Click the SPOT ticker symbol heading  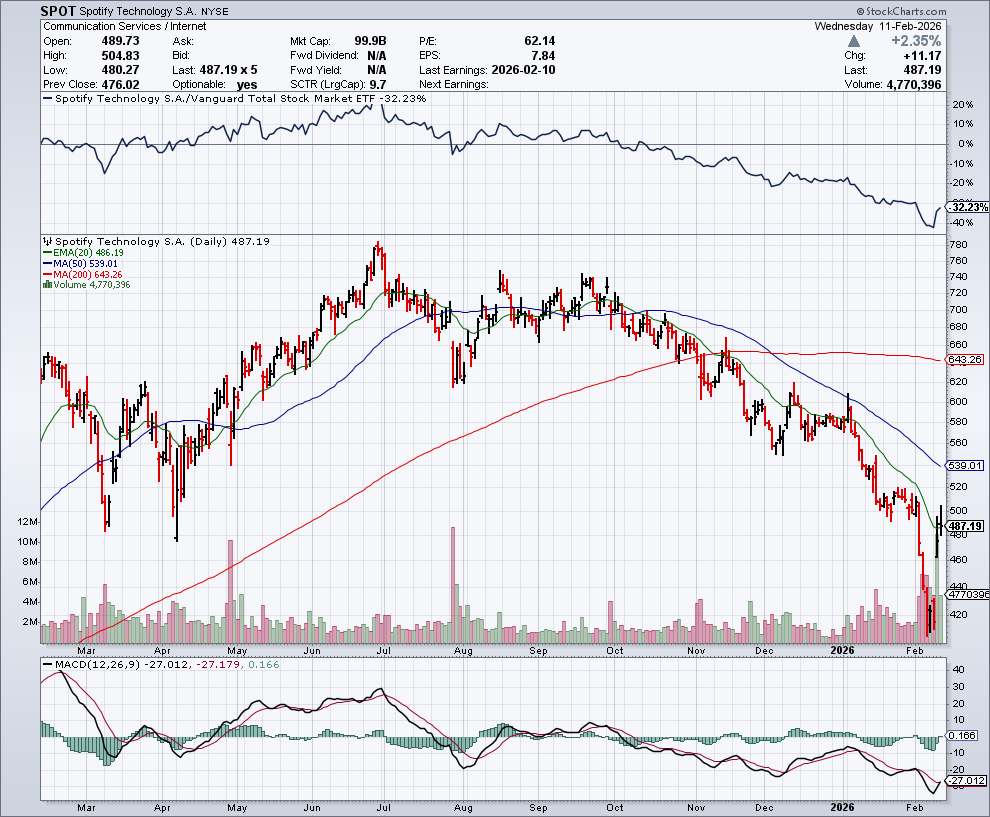click(58, 11)
